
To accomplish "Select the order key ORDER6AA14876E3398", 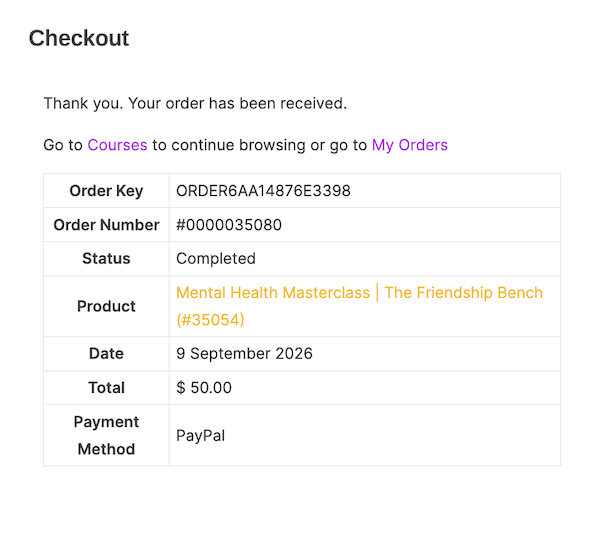I will (x=263, y=191).
